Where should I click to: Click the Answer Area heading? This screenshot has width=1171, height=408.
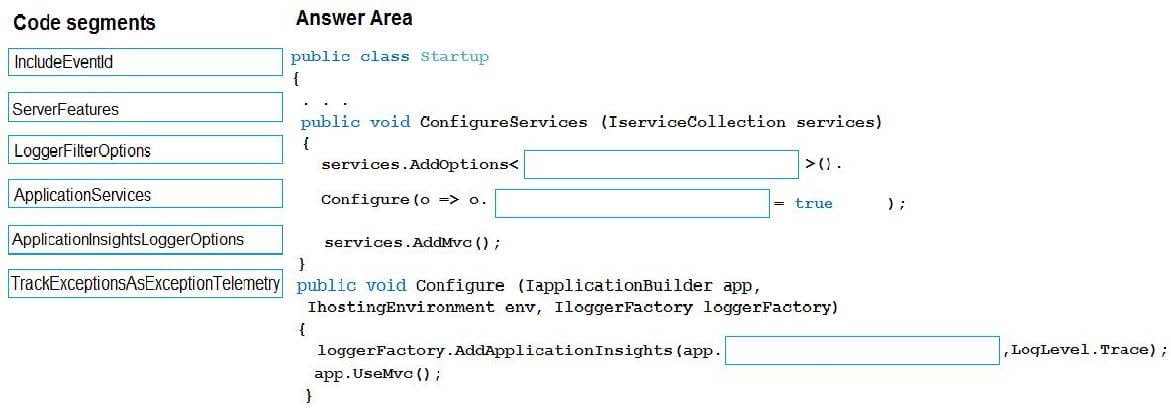click(x=354, y=18)
